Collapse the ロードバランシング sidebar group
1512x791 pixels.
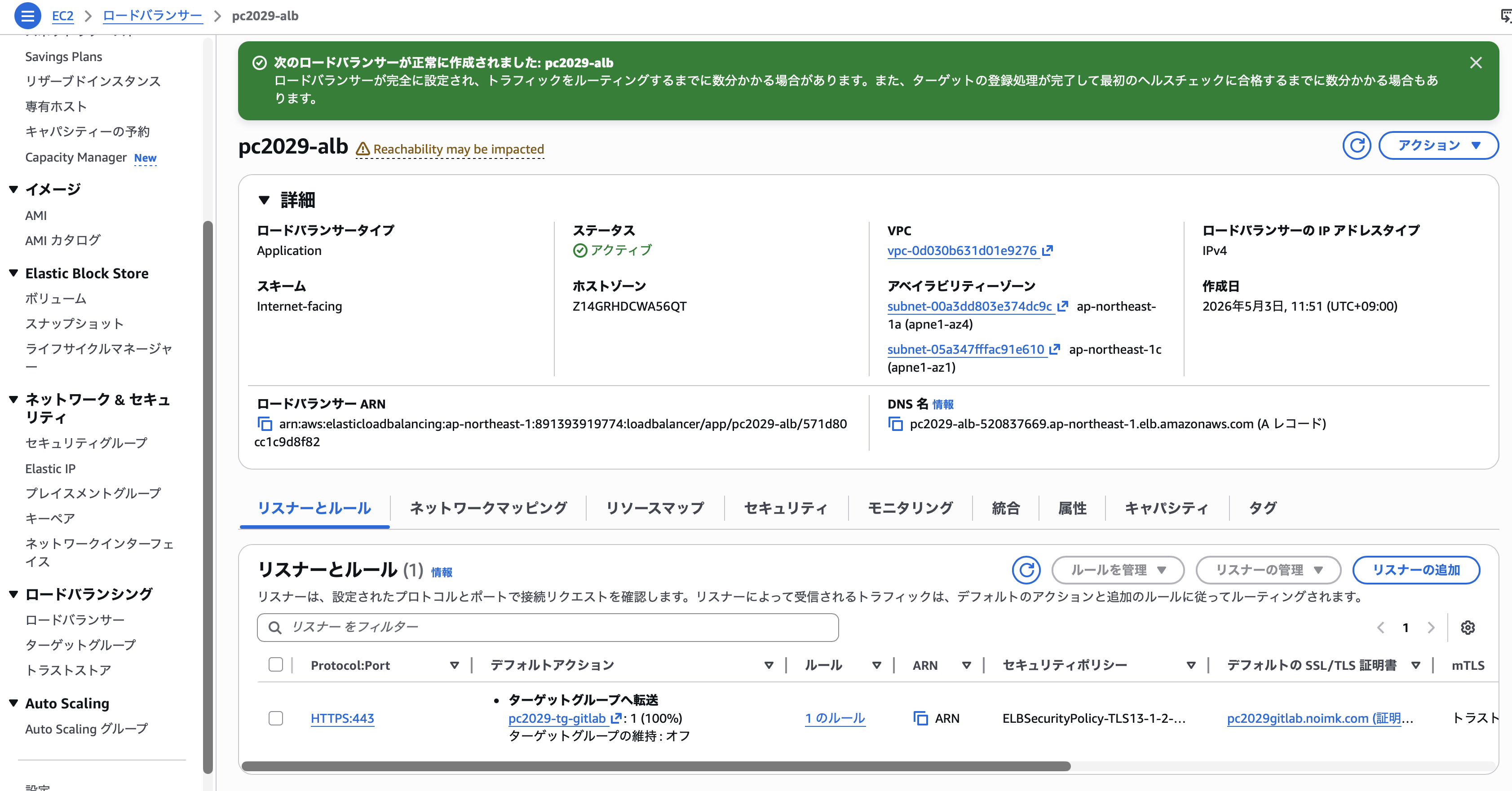(13, 594)
